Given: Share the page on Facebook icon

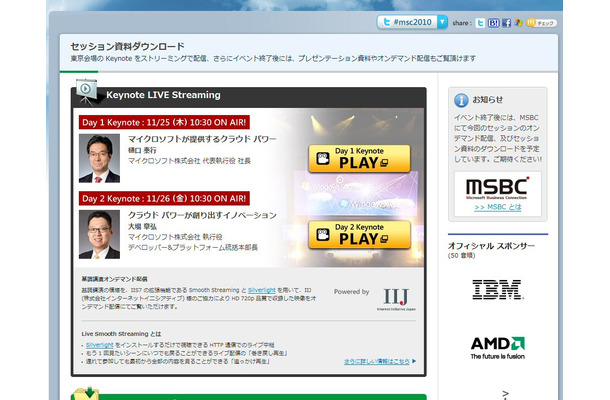Looking at the screenshot, I should tap(506, 23).
